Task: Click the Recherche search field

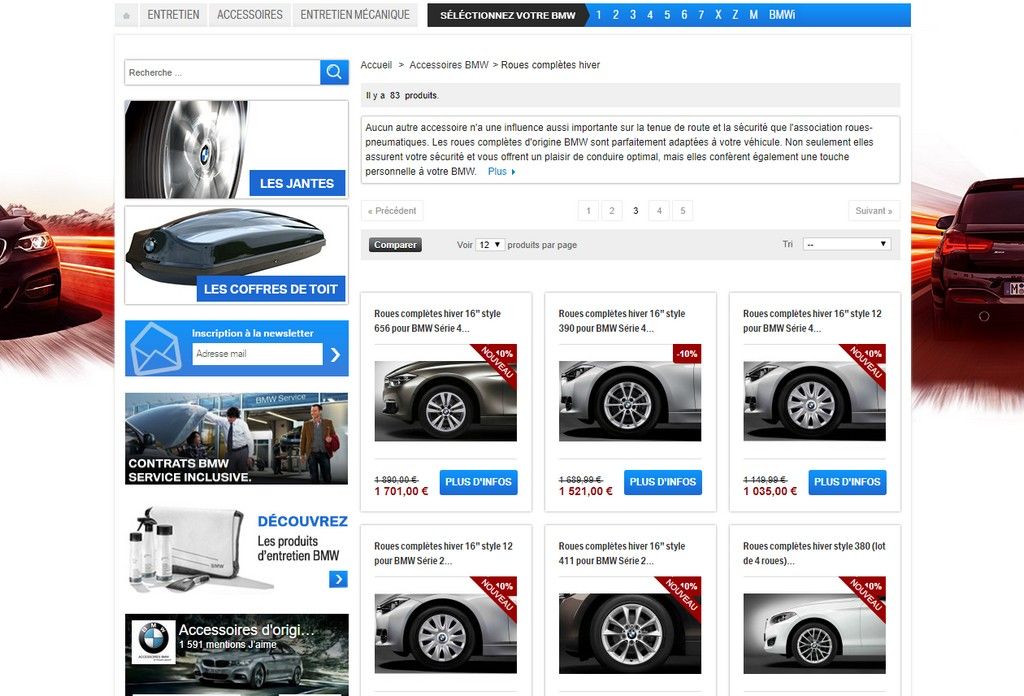Action: click(x=222, y=72)
